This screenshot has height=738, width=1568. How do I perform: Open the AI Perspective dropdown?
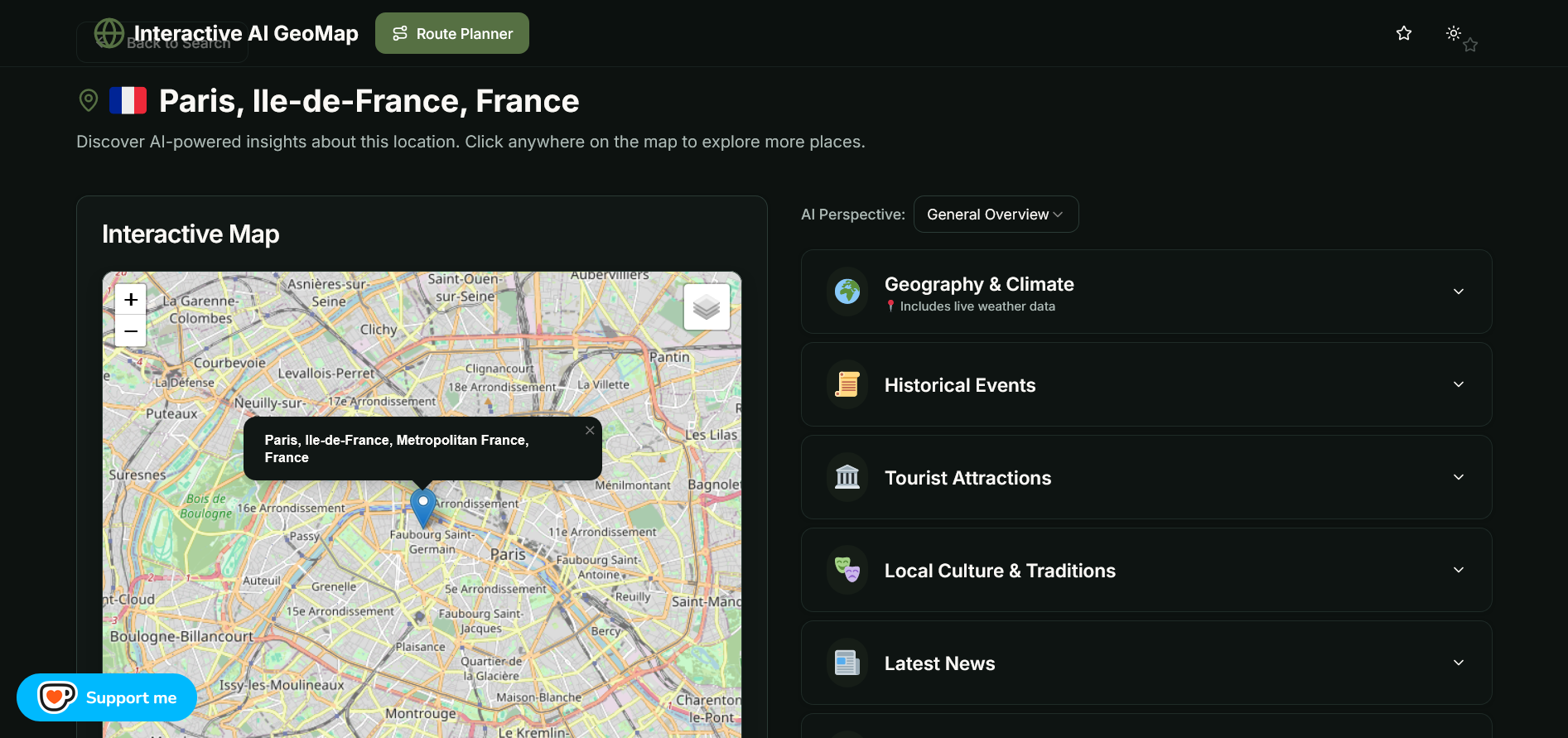pyautogui.click(x=996, y=215)
